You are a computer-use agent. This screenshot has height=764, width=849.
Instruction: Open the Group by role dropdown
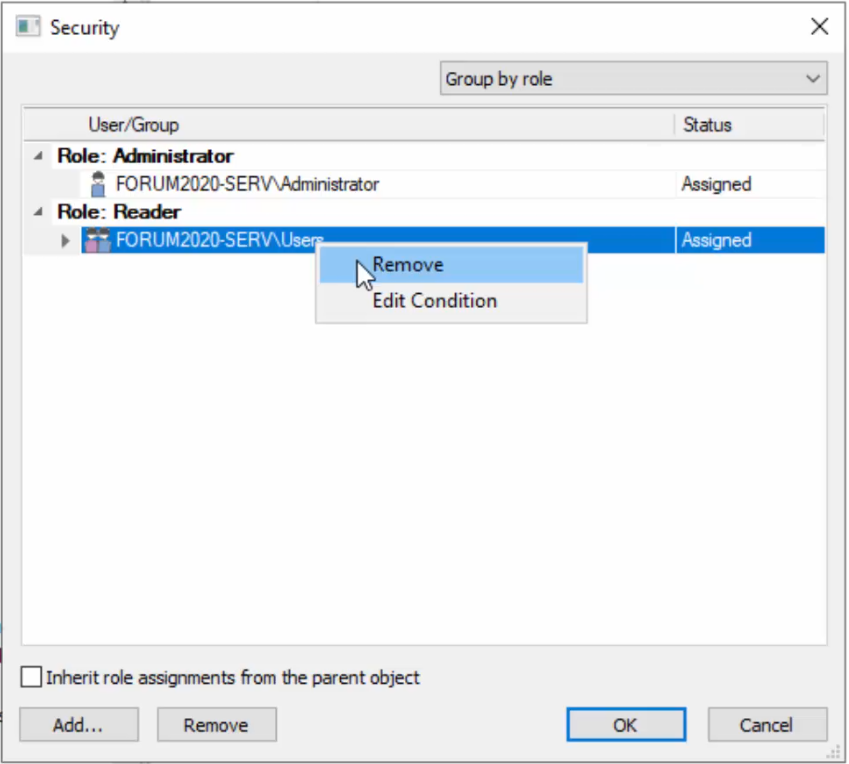tap(633, 79)
